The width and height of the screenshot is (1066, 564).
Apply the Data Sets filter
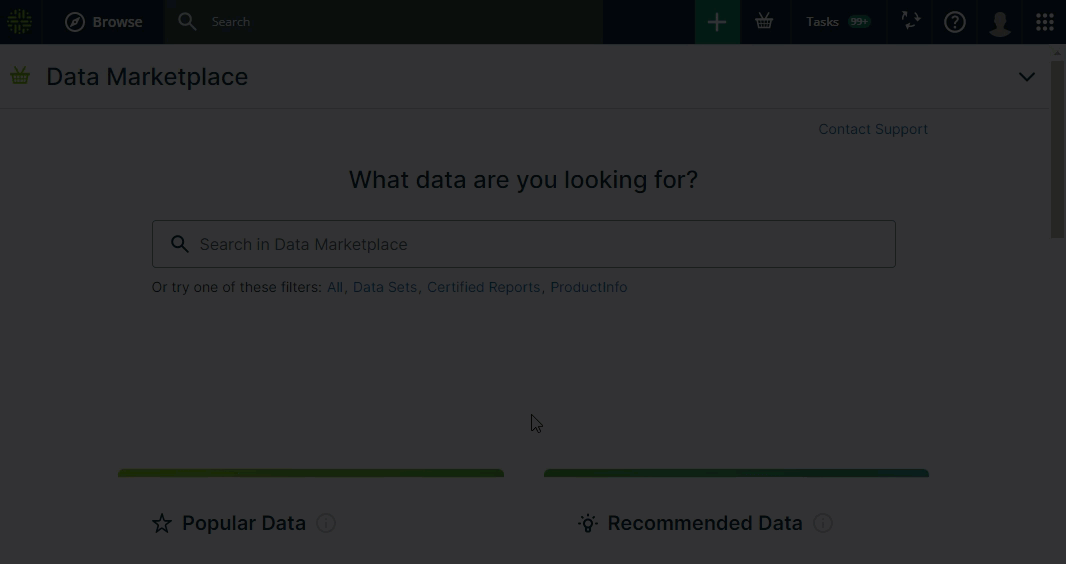coord(385,287)
